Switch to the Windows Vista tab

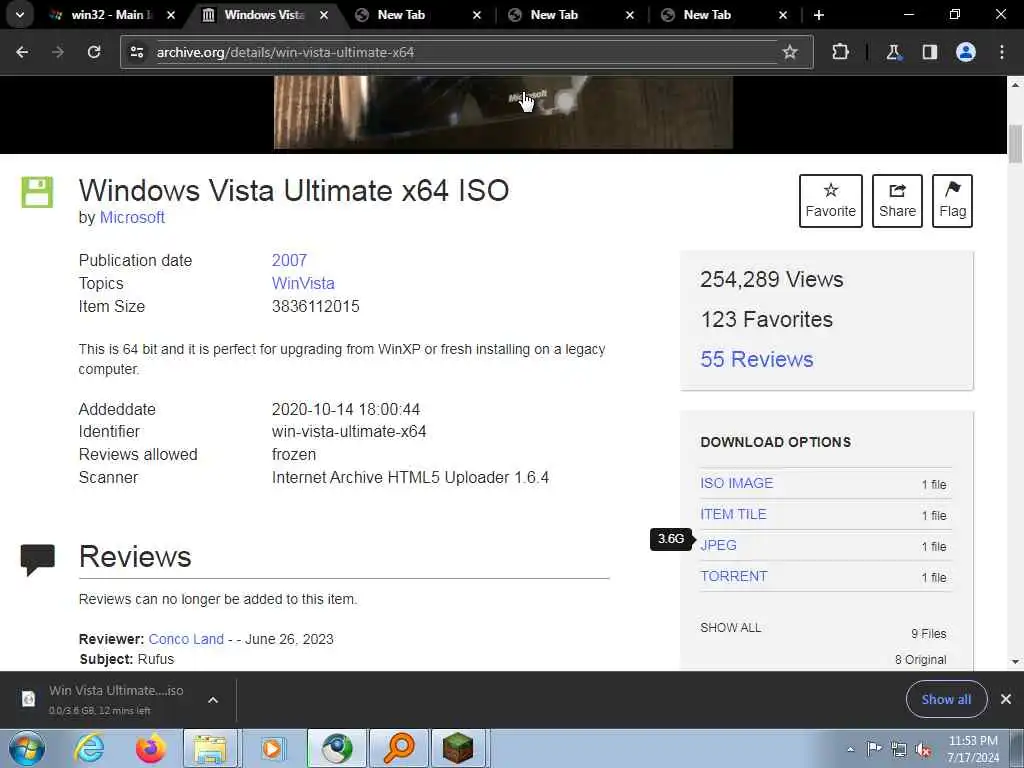264,14
